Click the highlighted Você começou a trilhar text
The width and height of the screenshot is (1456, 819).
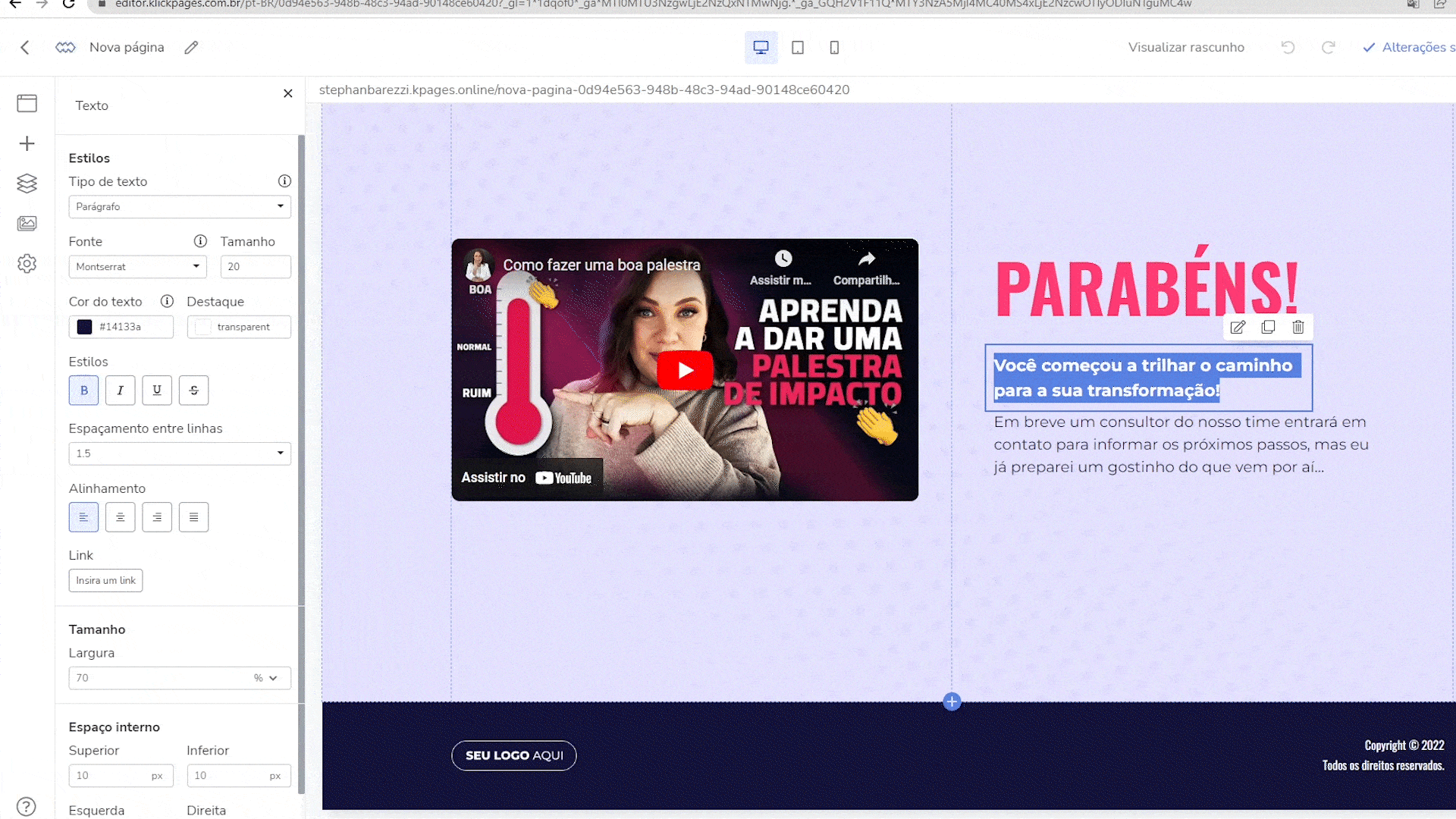click(x=1147, y=378)
